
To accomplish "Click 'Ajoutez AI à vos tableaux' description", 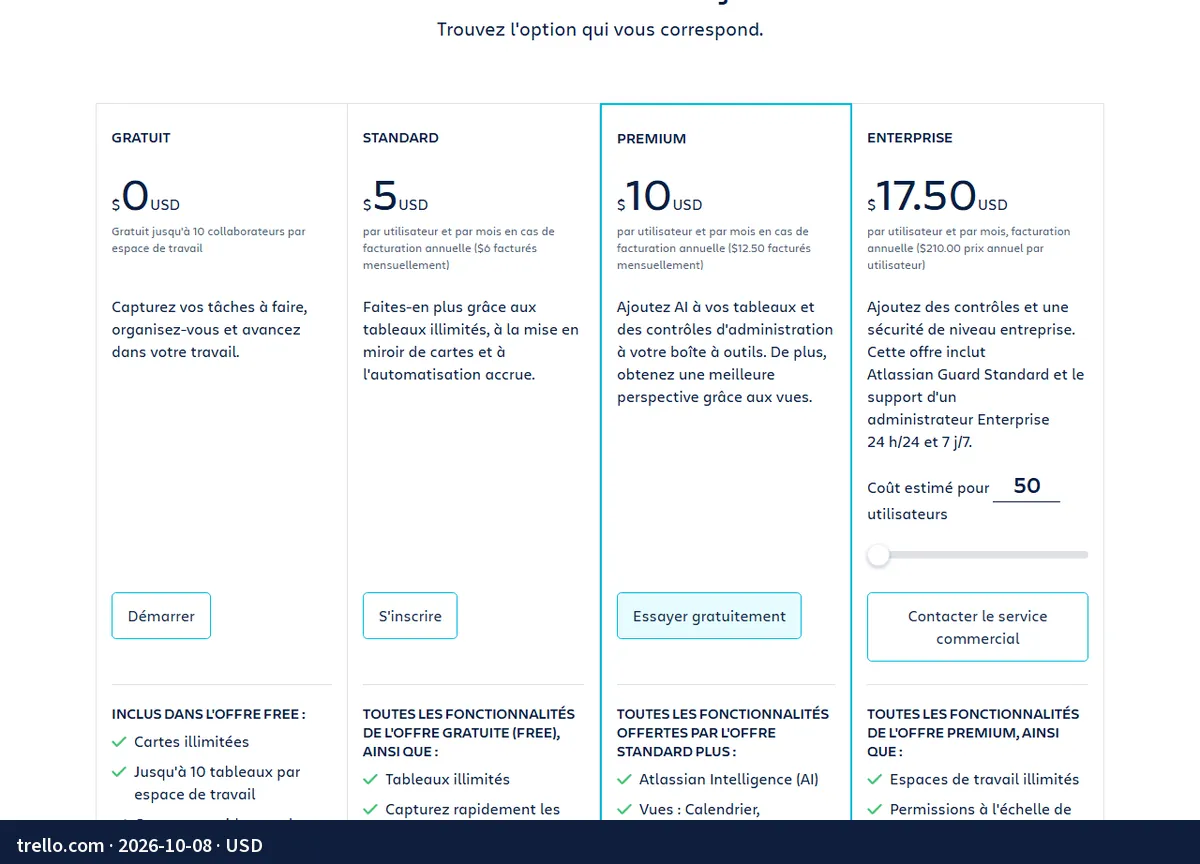I will (x=725, y=352).
